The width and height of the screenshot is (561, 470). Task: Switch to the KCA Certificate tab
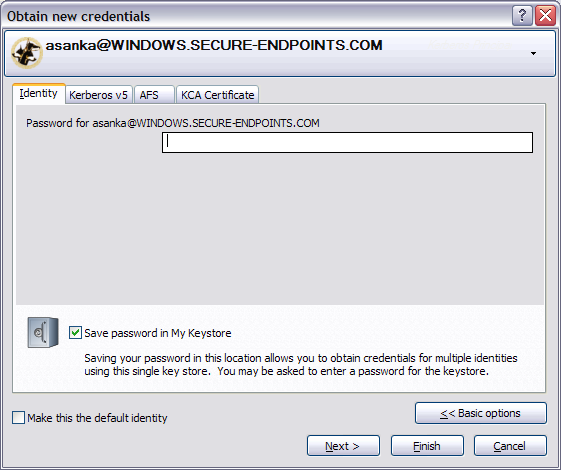[x=218, y=95]
